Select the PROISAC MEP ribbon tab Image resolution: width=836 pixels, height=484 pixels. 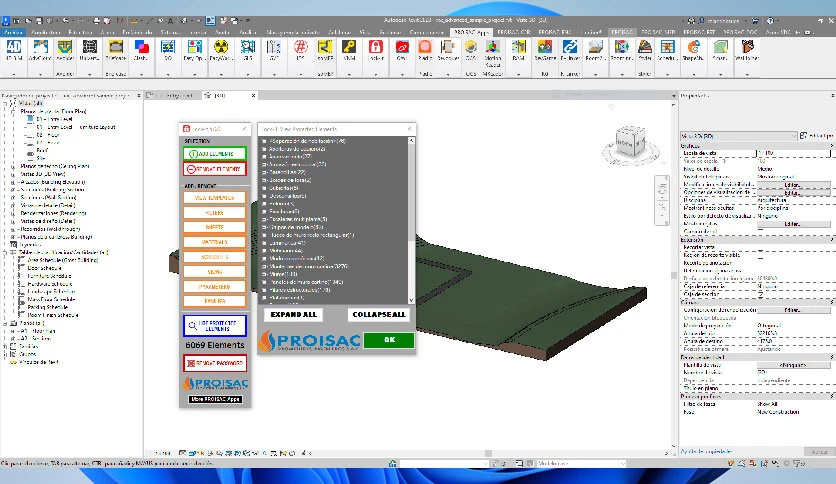coord(658,32)
